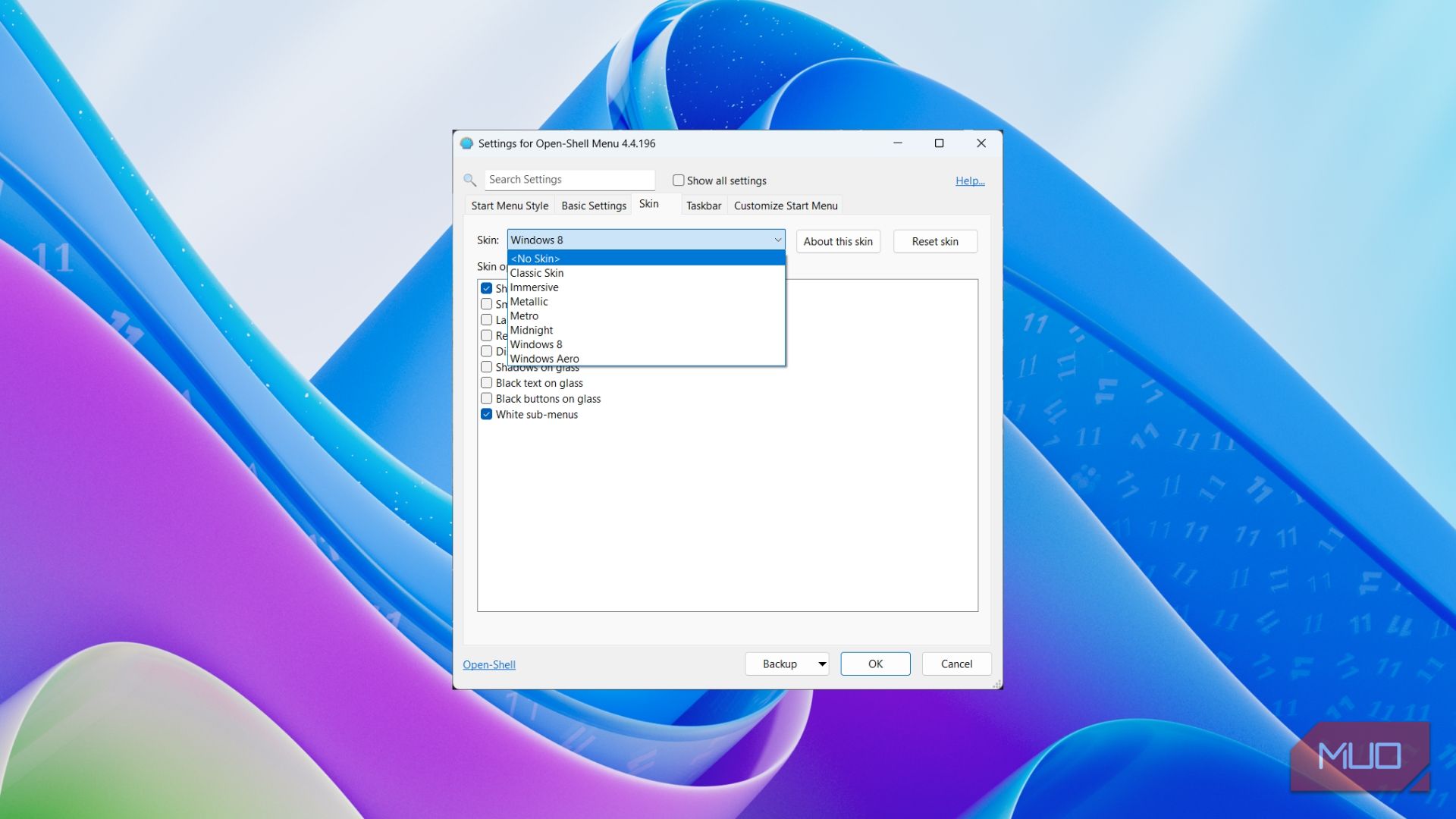Uncheck the White sub-menus checkbox
Image resolution: width=1456 pixels, height=819 pixels.
[x=487, y=415]
